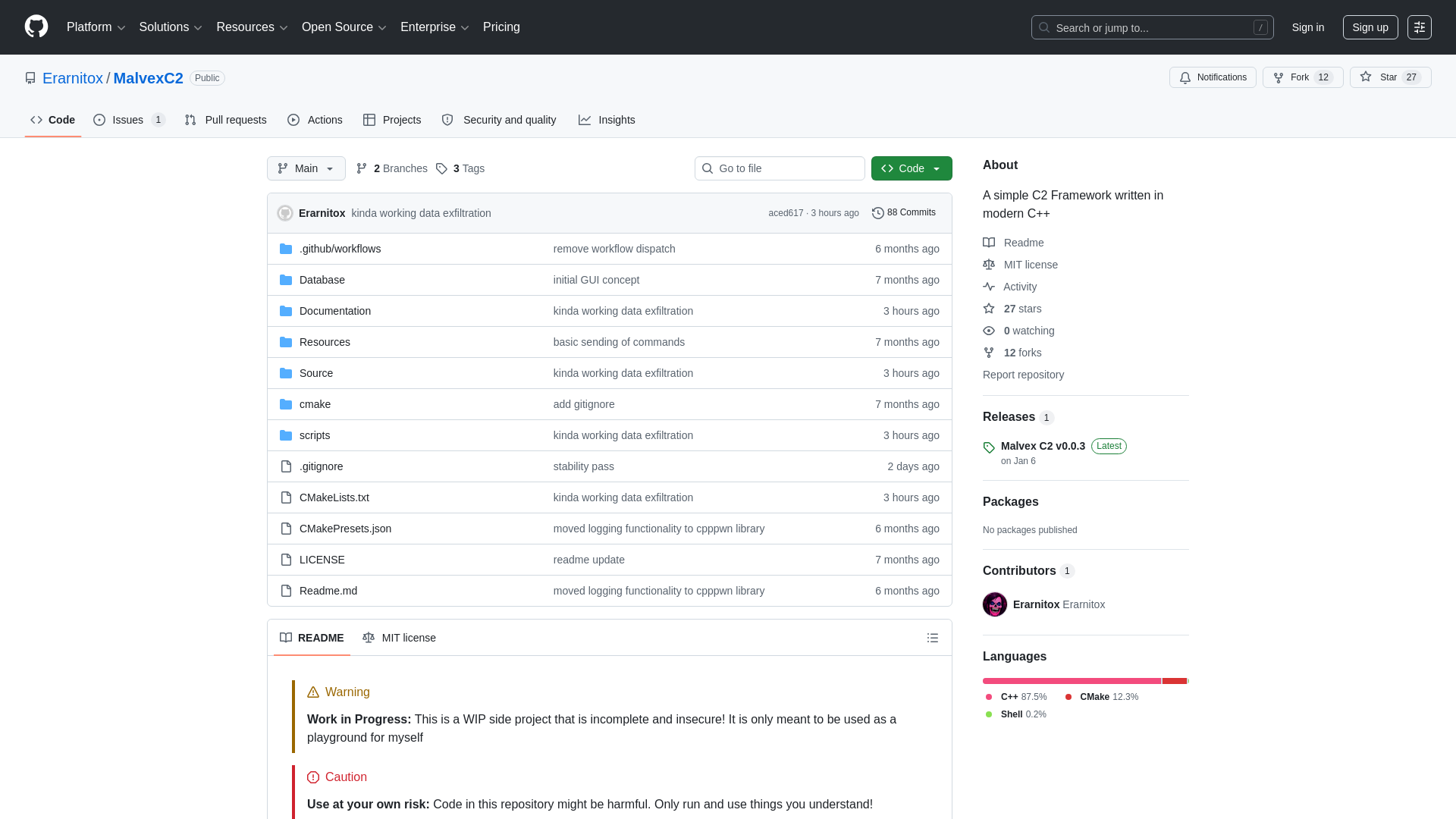Click the Shell 0.2% language link
This screenshot has height=819, width=1456.
pyautogui.click(x=1015, y=714)
